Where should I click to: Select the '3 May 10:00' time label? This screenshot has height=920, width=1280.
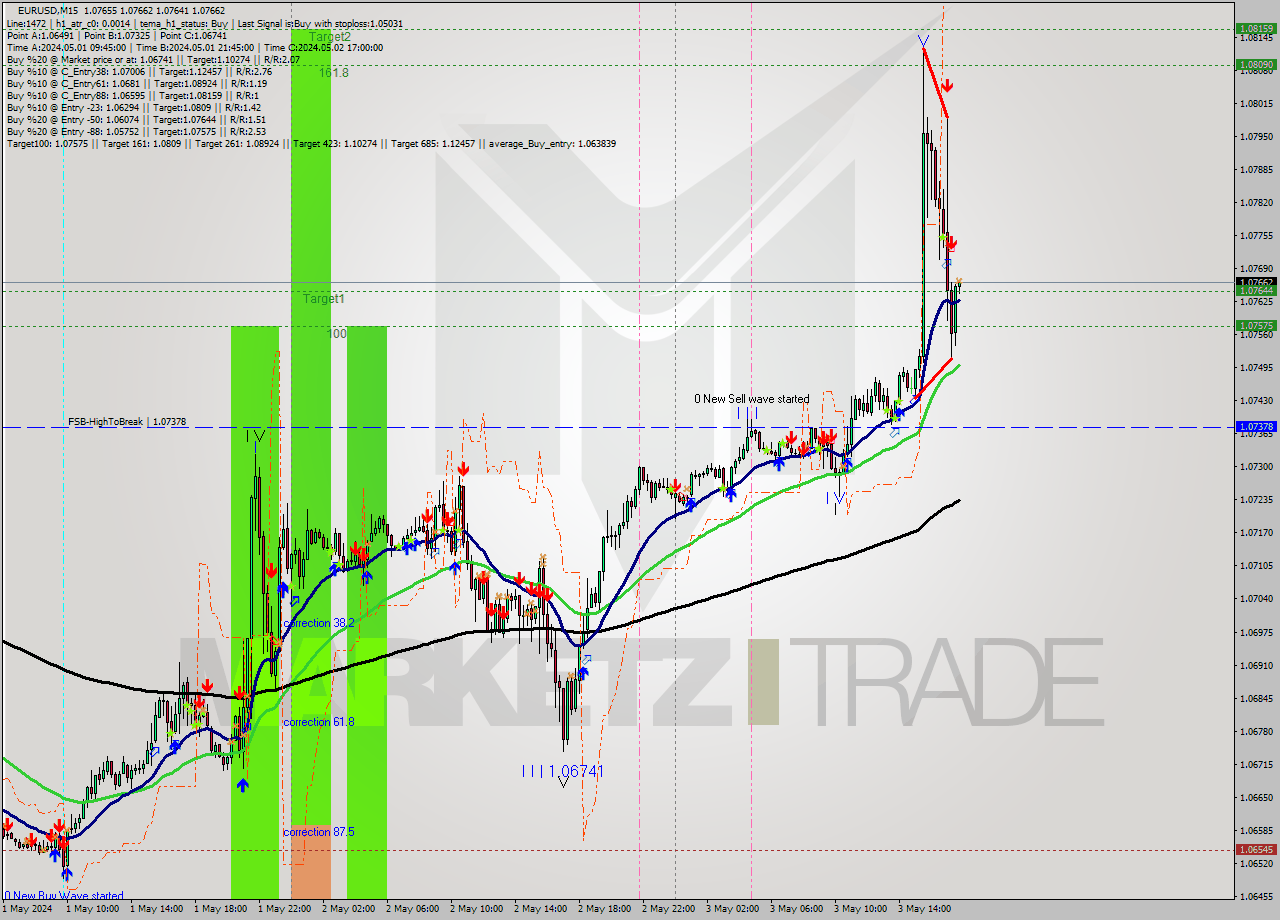coord(860,909)
